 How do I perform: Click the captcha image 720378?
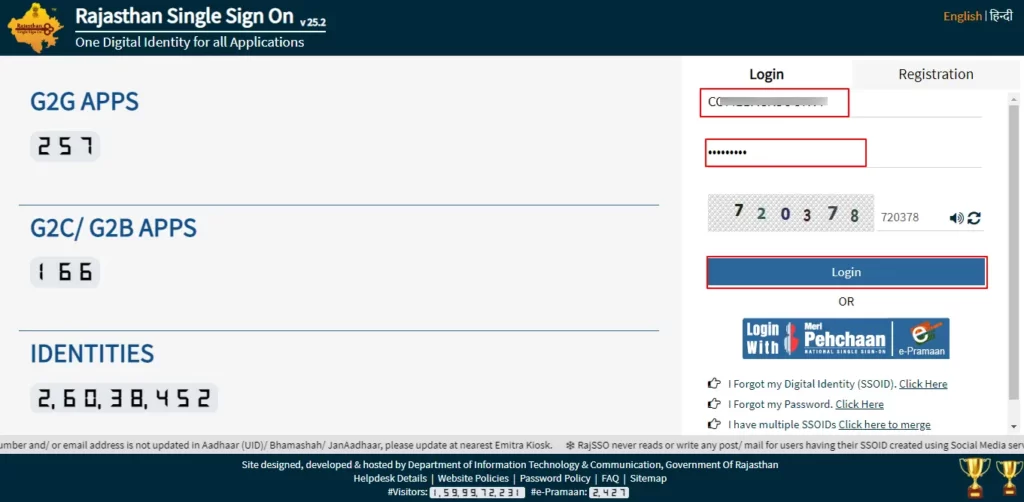(790, 213)
